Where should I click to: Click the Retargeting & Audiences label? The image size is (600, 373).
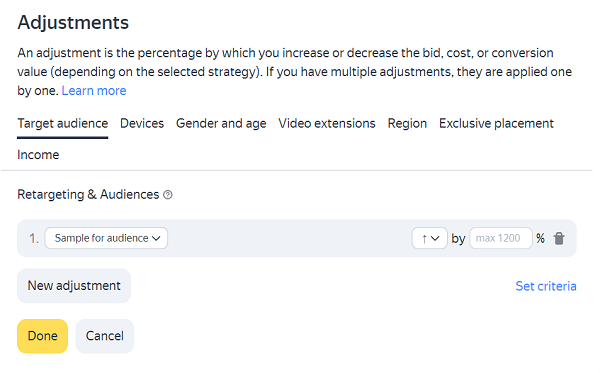[x=88, y=195]
